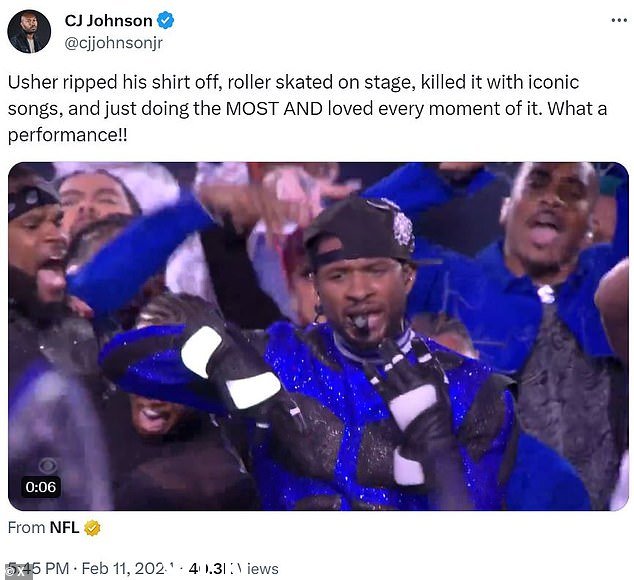Click the CJ Johnson display name
The width and height of the screenshot is (634, 580).
click(x=108, y=20)
